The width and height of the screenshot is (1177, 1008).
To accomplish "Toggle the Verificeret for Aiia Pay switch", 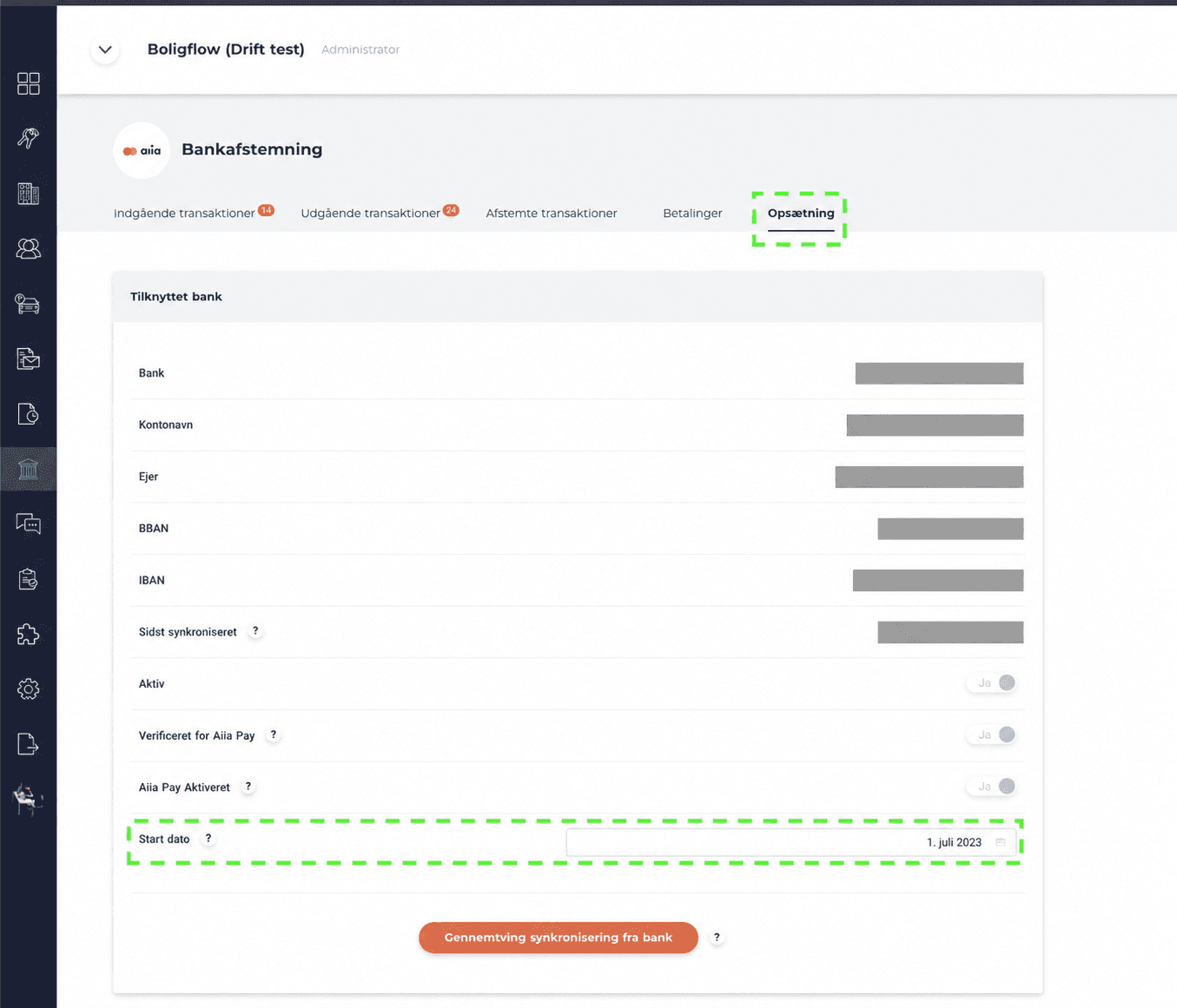I will [x=991, y=735].
